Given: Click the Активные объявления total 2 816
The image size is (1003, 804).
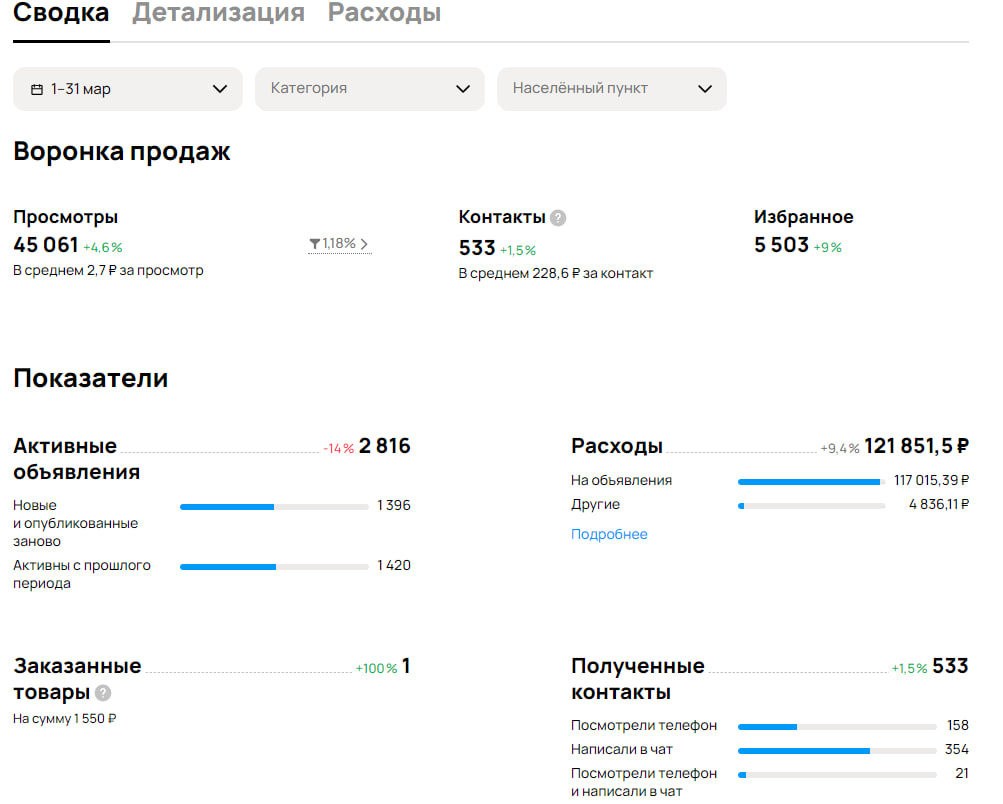Looking at the screenshot, I should [389, 446].
